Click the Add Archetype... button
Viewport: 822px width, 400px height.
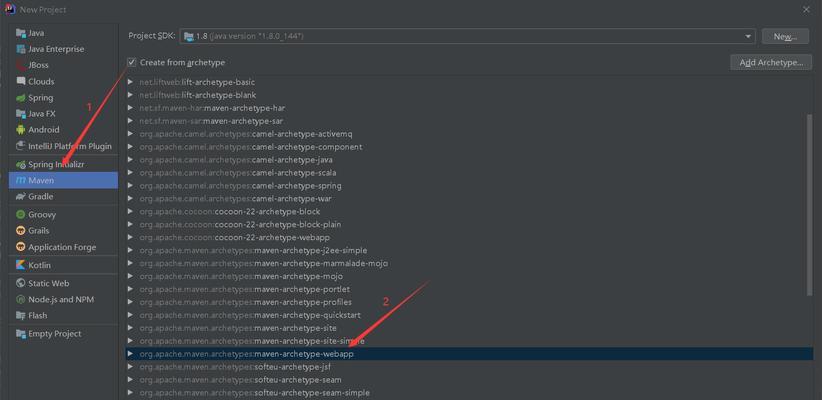pyautogui.click(x=771, y=62)
